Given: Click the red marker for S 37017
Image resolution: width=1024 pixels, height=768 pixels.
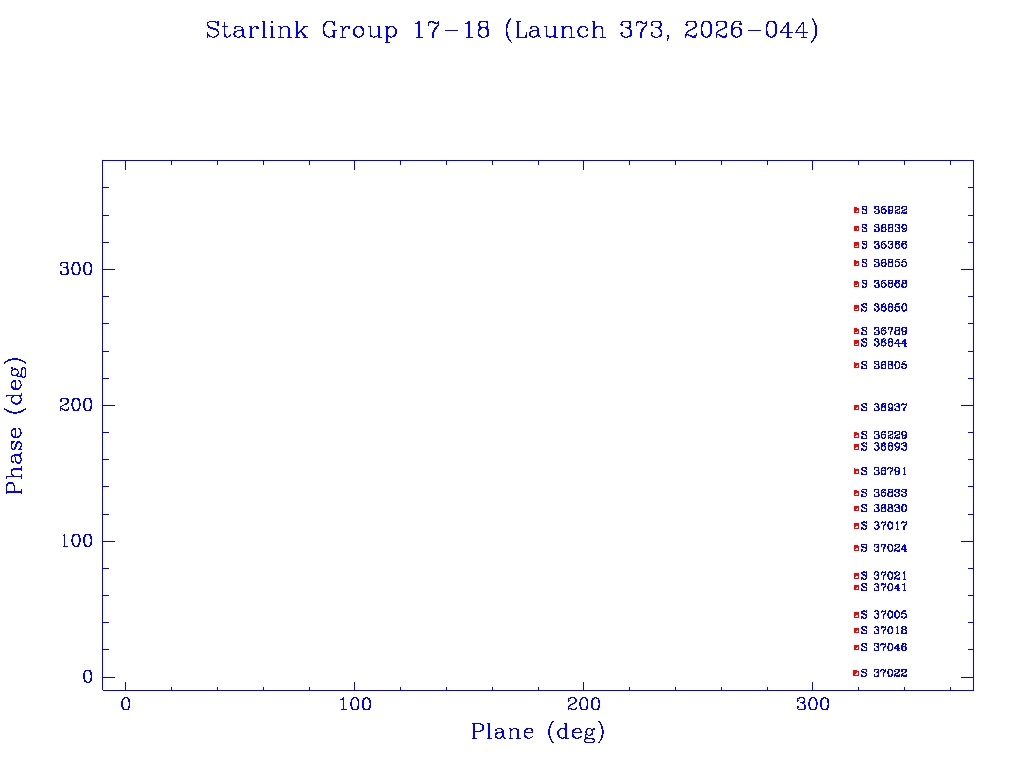Looking at the screenshot, I should pyautogui.click(x=856, y=526).
